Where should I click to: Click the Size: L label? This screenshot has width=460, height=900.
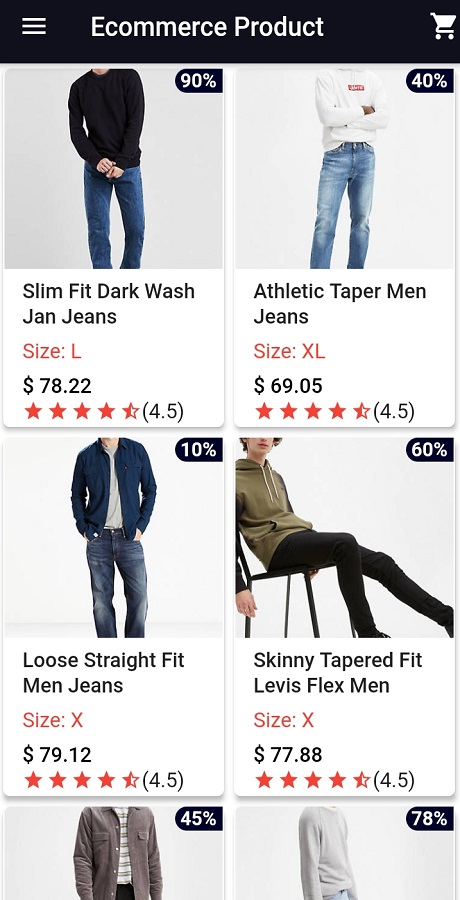click(52, 351)
